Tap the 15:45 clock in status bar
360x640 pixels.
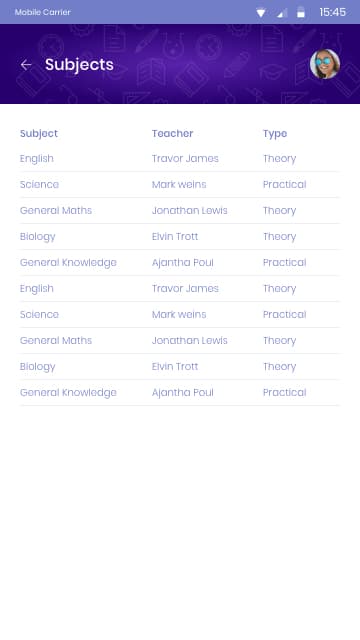[332, 12]
